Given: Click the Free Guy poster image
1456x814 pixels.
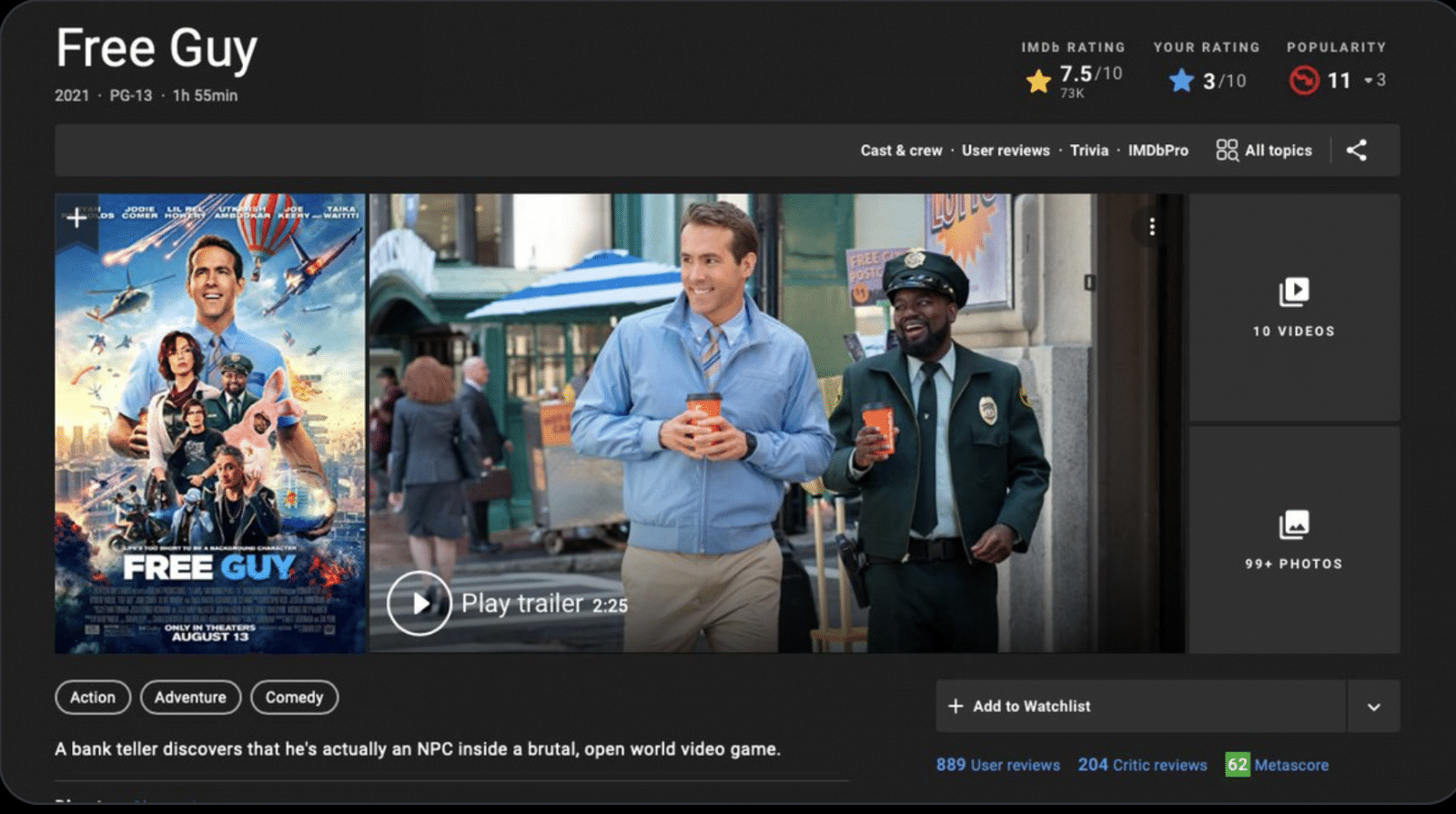Looking at the screenshot, I should coord(210,423).
